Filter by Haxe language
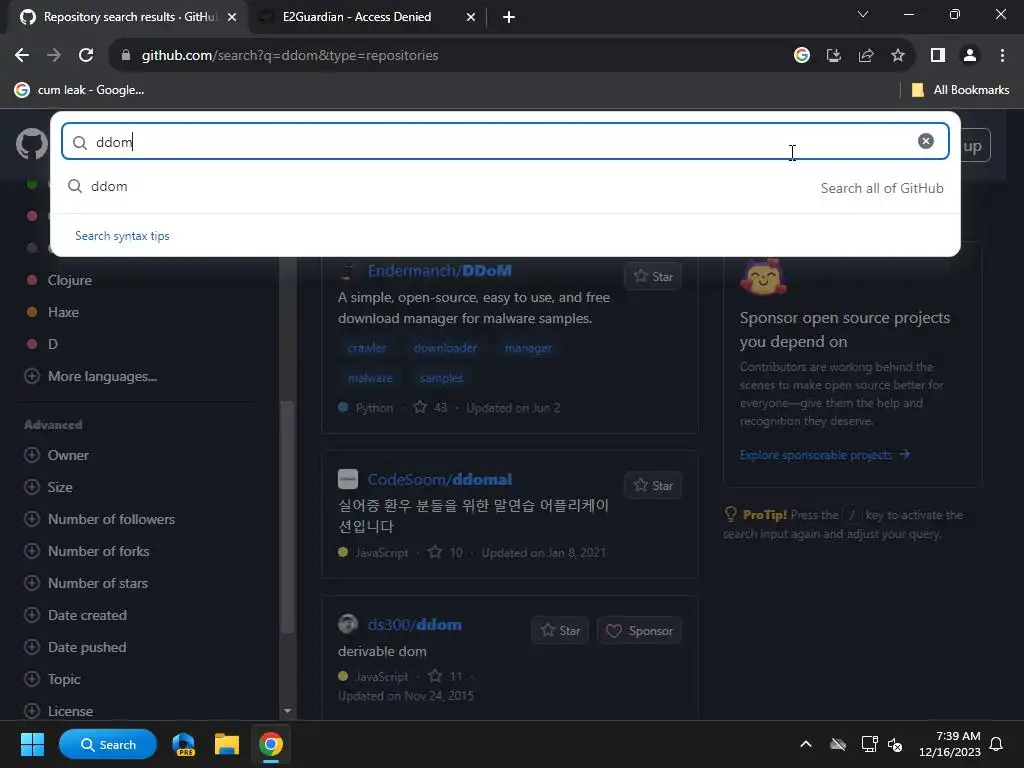The height and width of the screenshot is (768, 1024). point(63,312)
